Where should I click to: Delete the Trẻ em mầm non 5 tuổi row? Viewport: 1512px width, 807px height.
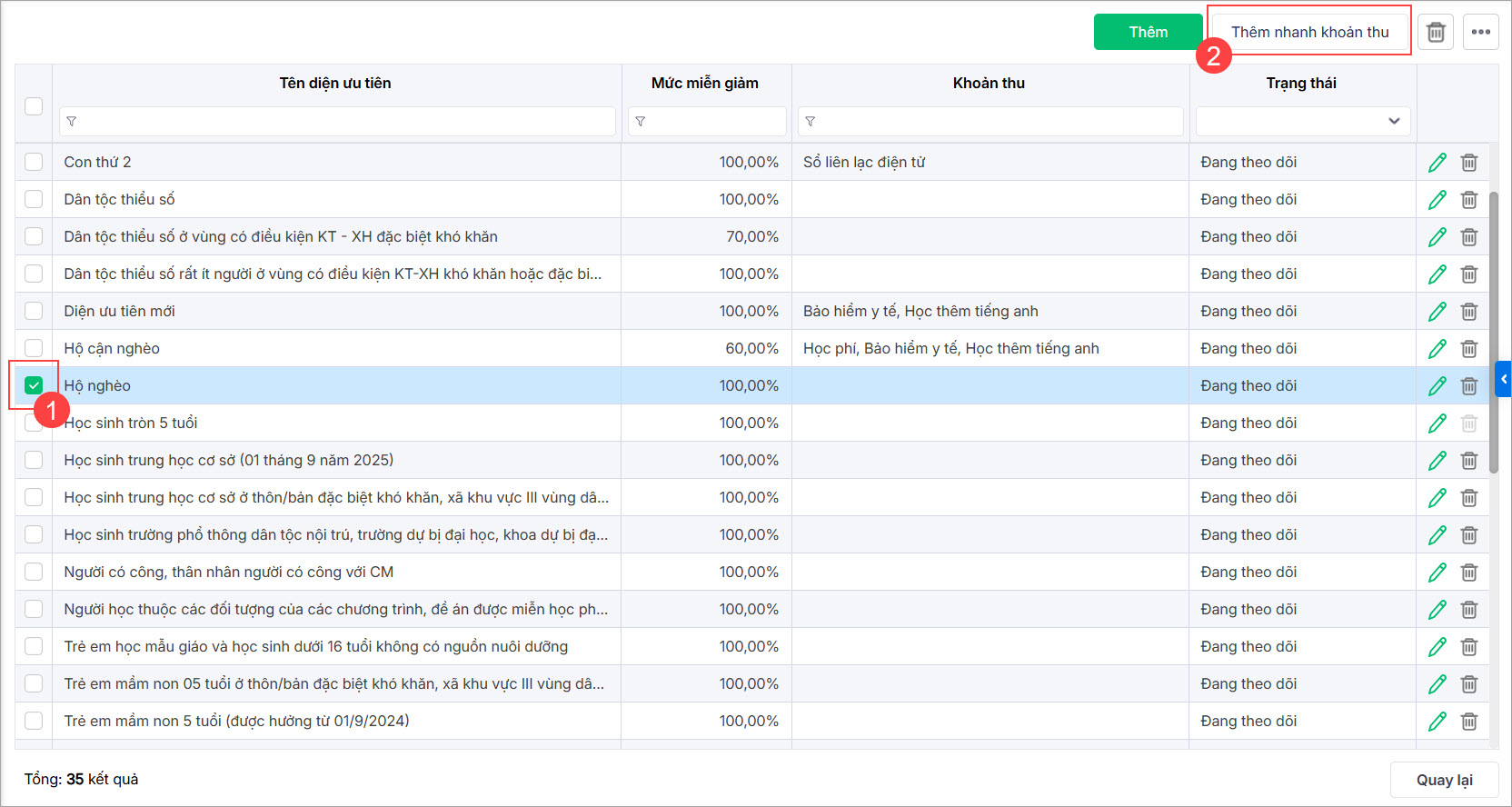[x=1469, y=722]
